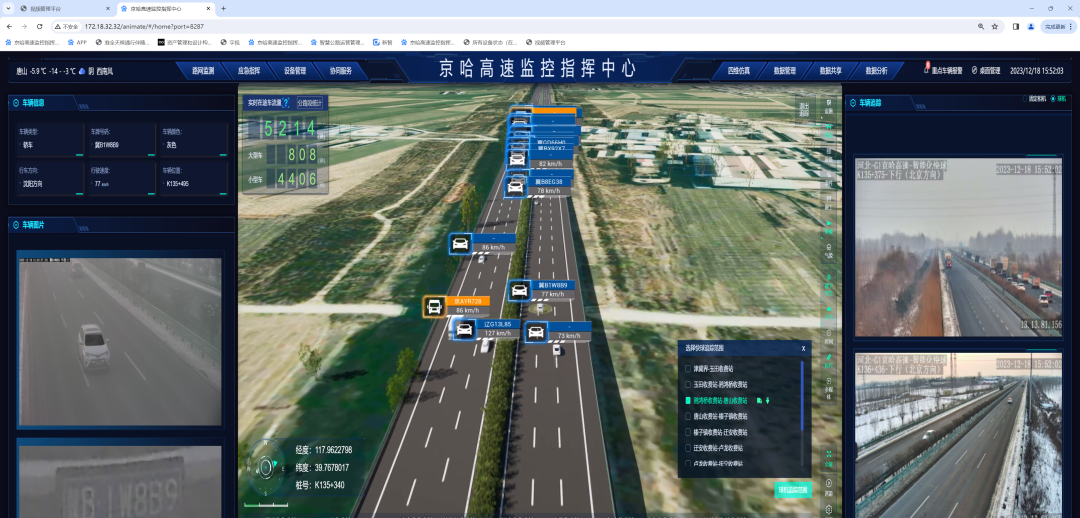Click the 车辆位置 value K135+495
Screen dimensions: 1080x518
[x=180, y=184]
